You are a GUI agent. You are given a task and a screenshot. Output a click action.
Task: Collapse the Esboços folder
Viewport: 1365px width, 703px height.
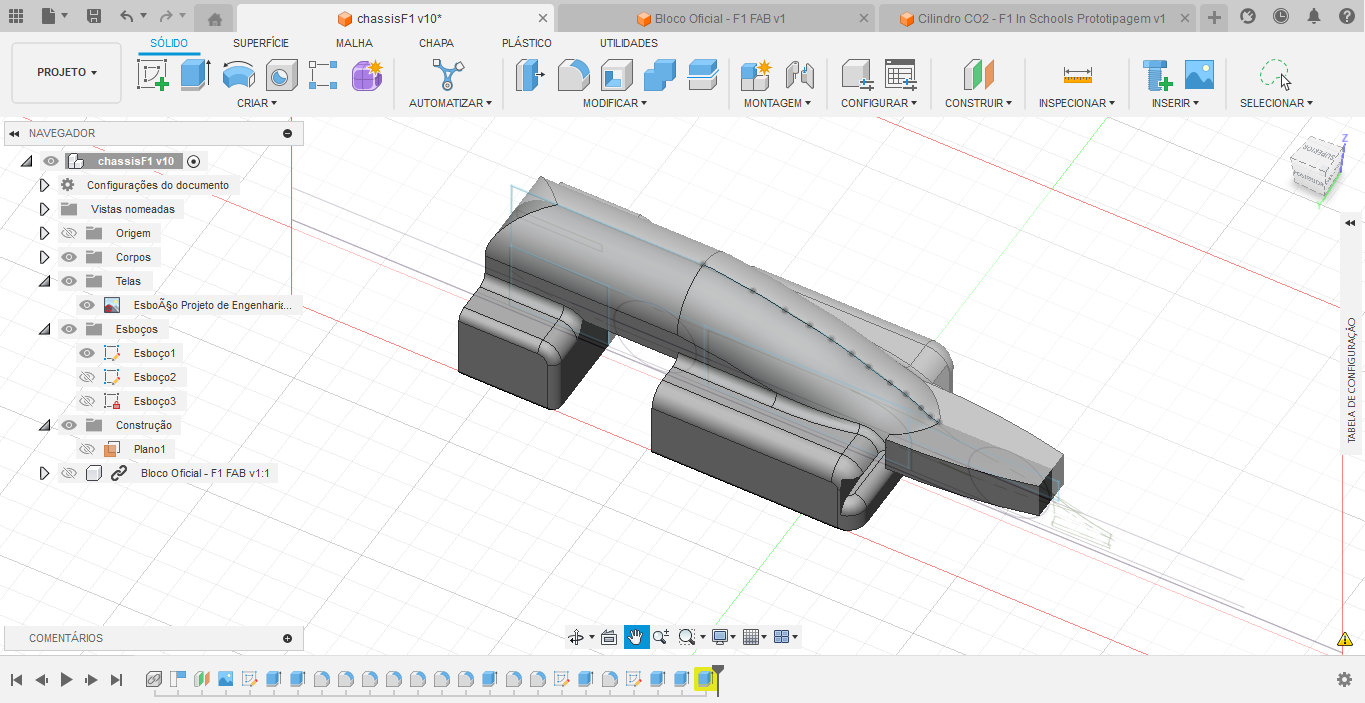(44, 328)
